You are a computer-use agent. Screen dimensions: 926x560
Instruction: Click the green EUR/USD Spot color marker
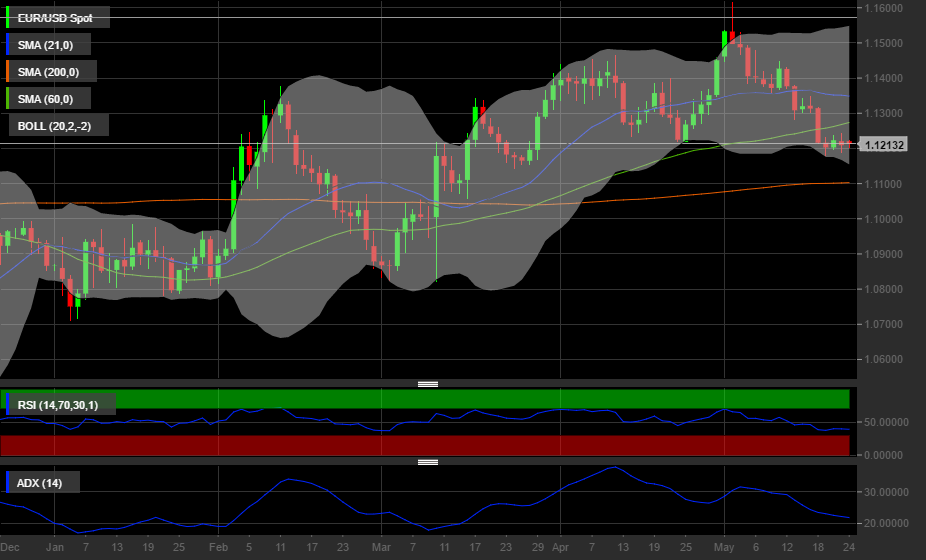coord(9,18)
